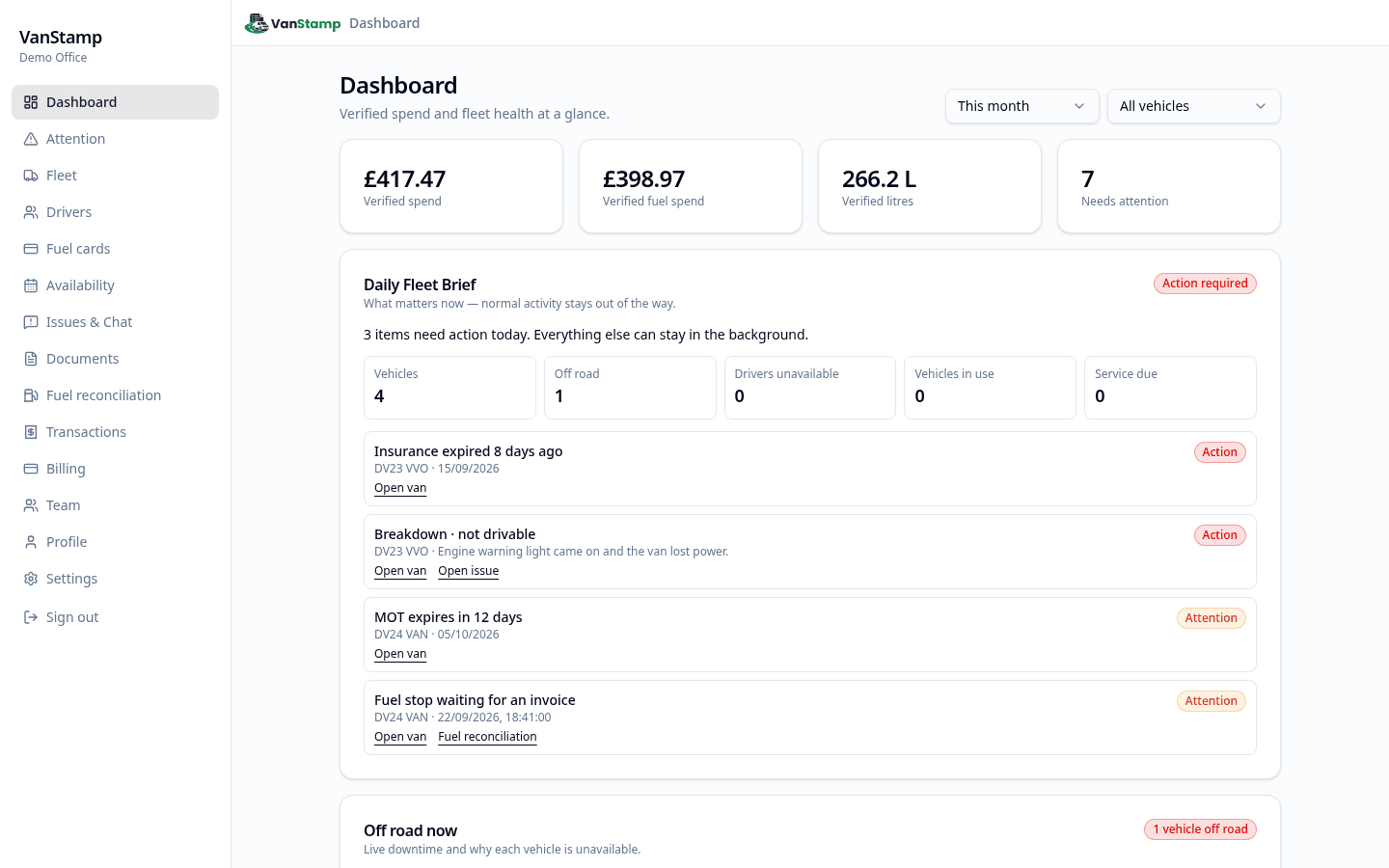Click the Drivers people icon
Image resolution: width=1389 pixels, height=868 pixels.
point(31,212)
